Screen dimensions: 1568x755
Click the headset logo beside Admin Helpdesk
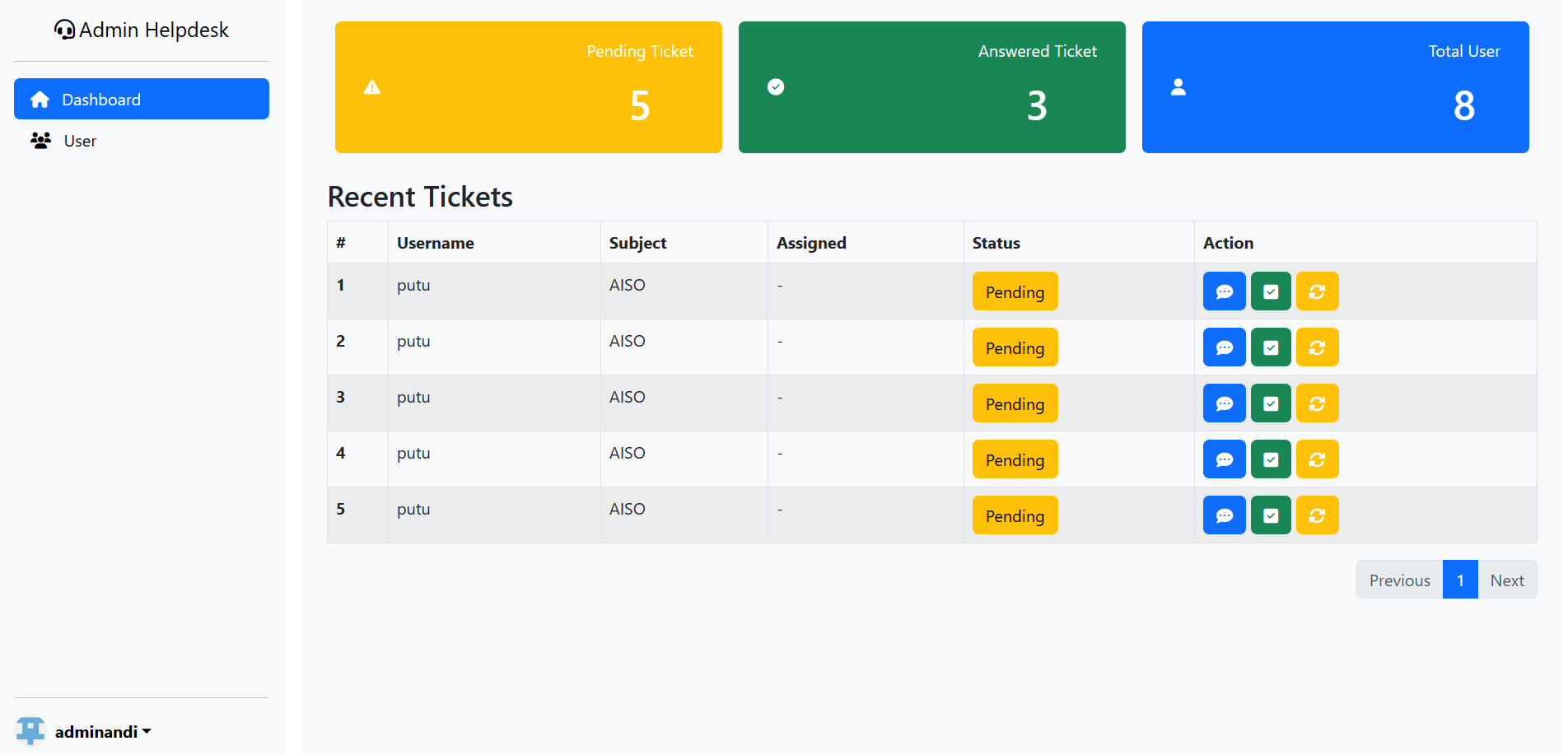(64, 30)
